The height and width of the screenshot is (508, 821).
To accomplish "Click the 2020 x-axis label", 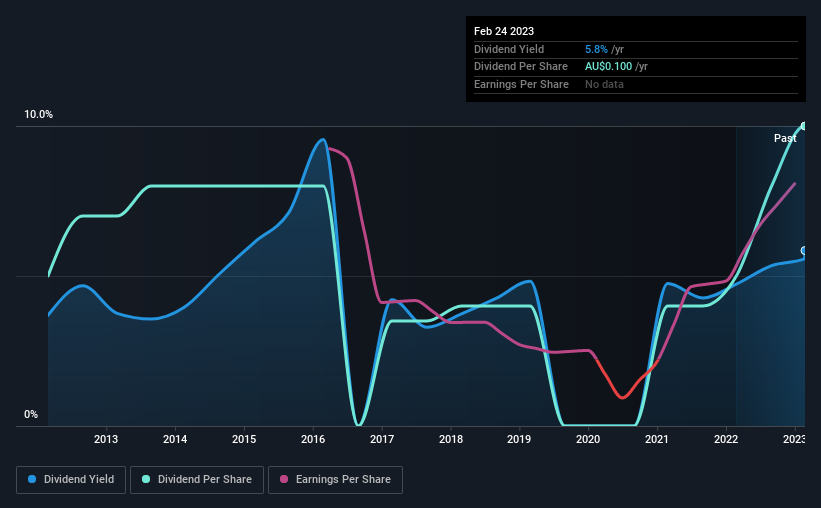I will click(x=588, y=439).
